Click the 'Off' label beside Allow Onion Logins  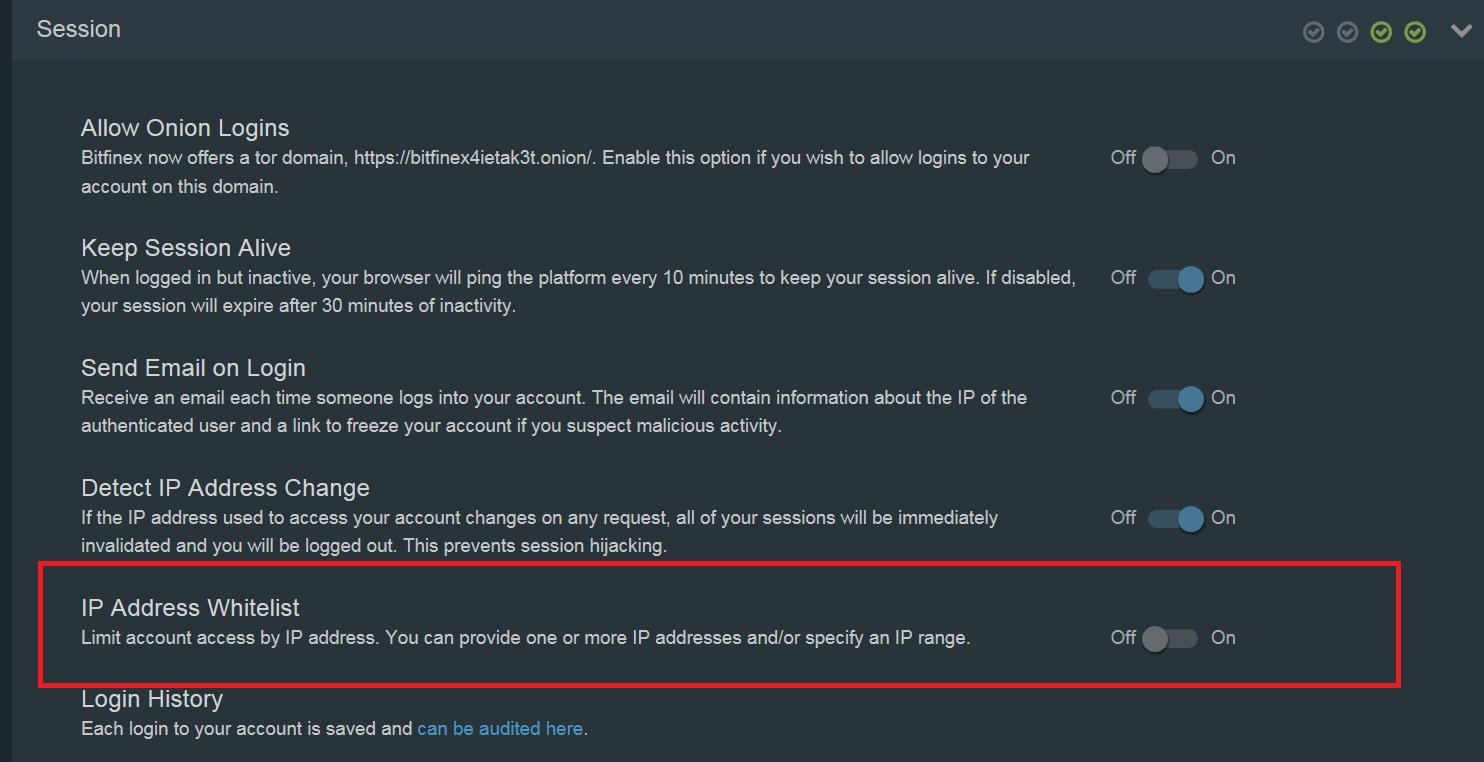coord(1122,158)
